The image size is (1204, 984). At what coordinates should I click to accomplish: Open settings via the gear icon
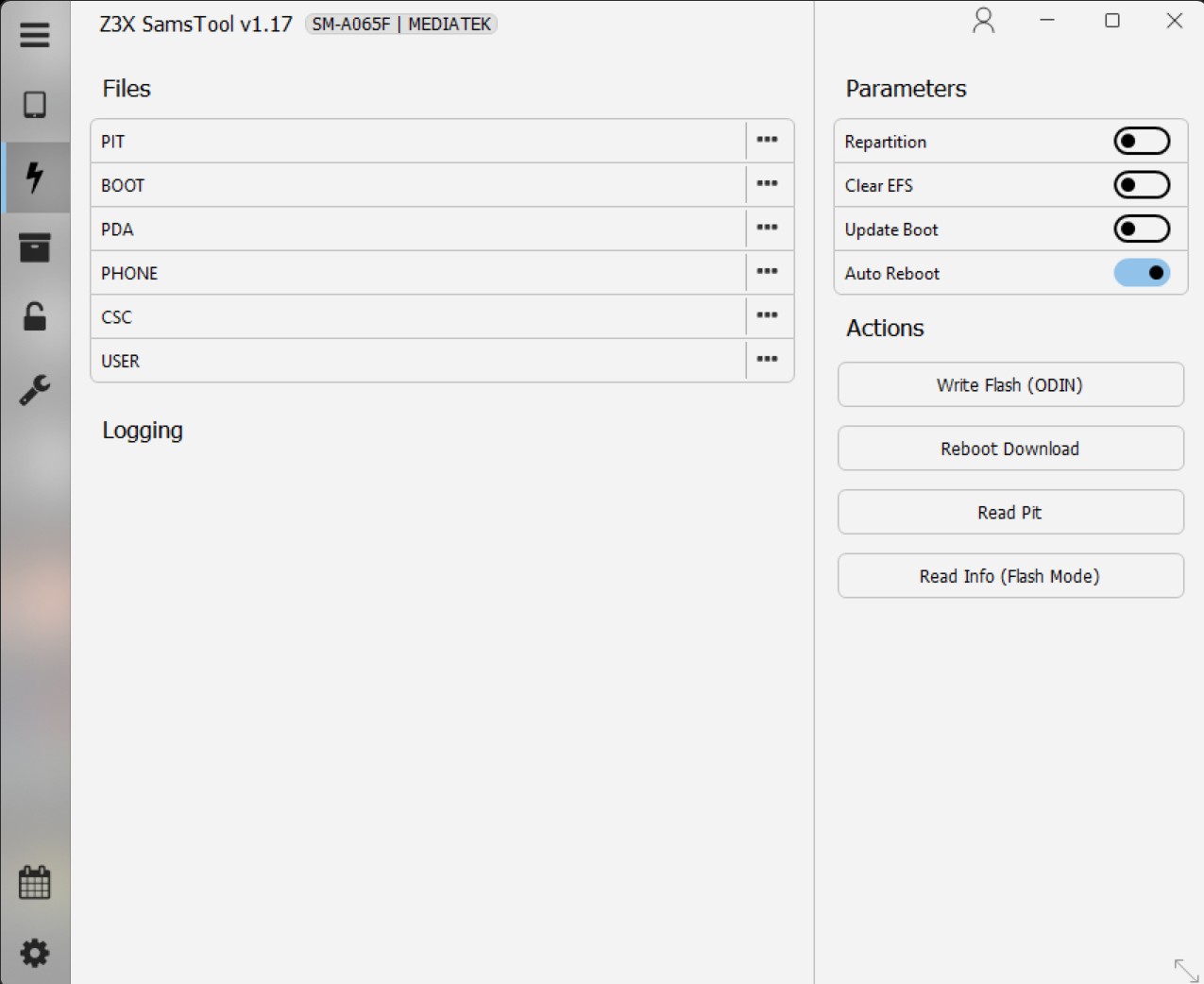(x=35, y=953)
